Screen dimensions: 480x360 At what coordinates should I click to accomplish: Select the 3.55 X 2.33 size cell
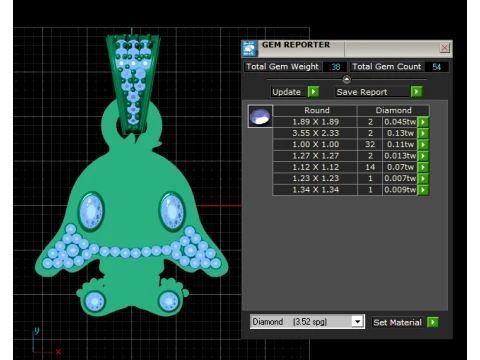coord(315,133)
